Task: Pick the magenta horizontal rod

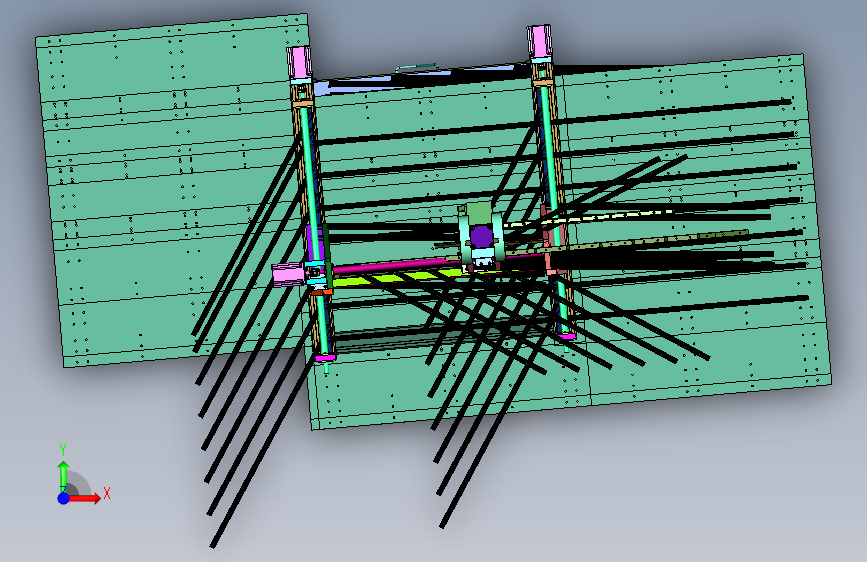Action: (x=390, y=266)
